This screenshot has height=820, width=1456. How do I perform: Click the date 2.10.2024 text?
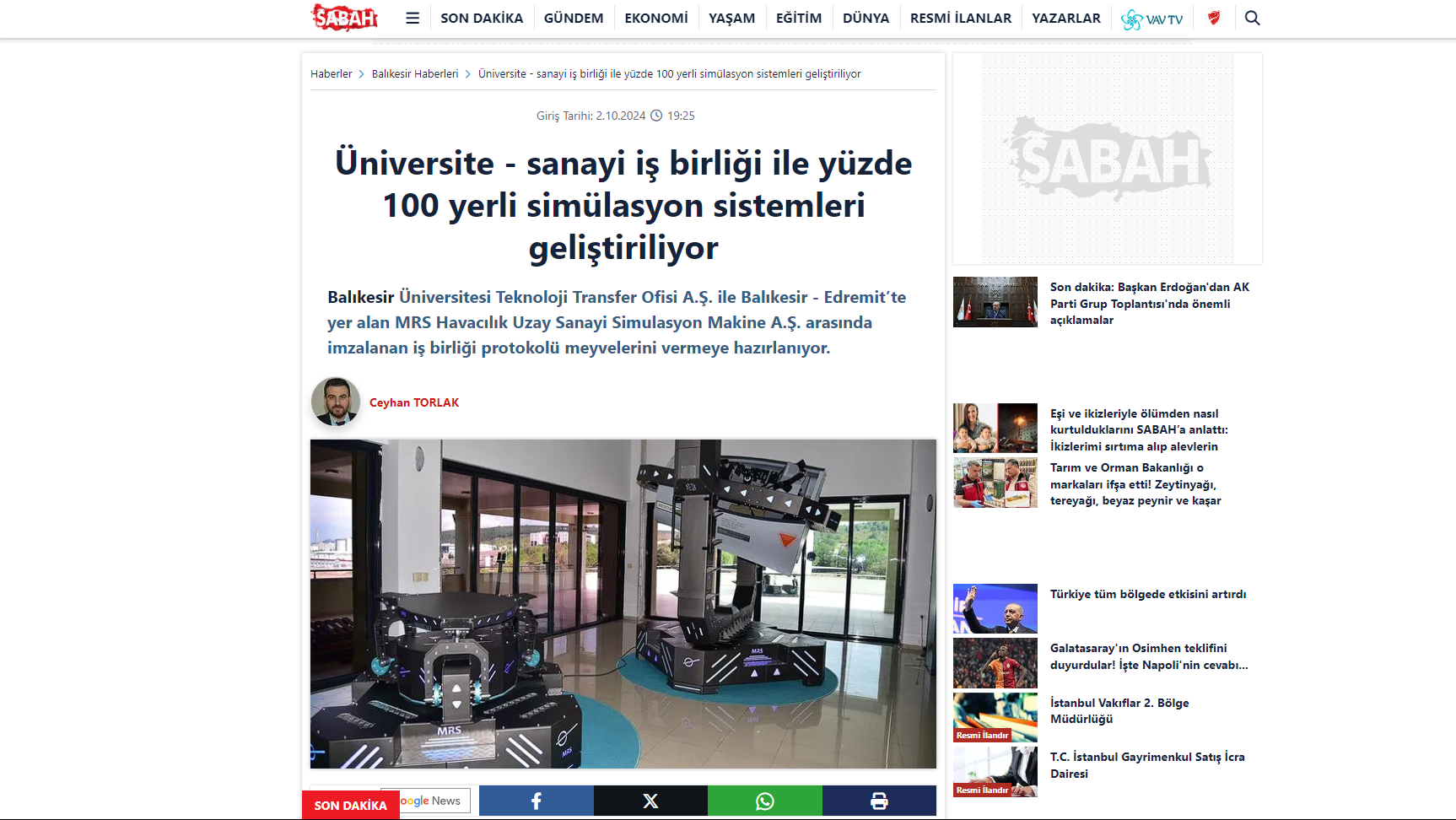pyautogui.click(x=621, y=116)
